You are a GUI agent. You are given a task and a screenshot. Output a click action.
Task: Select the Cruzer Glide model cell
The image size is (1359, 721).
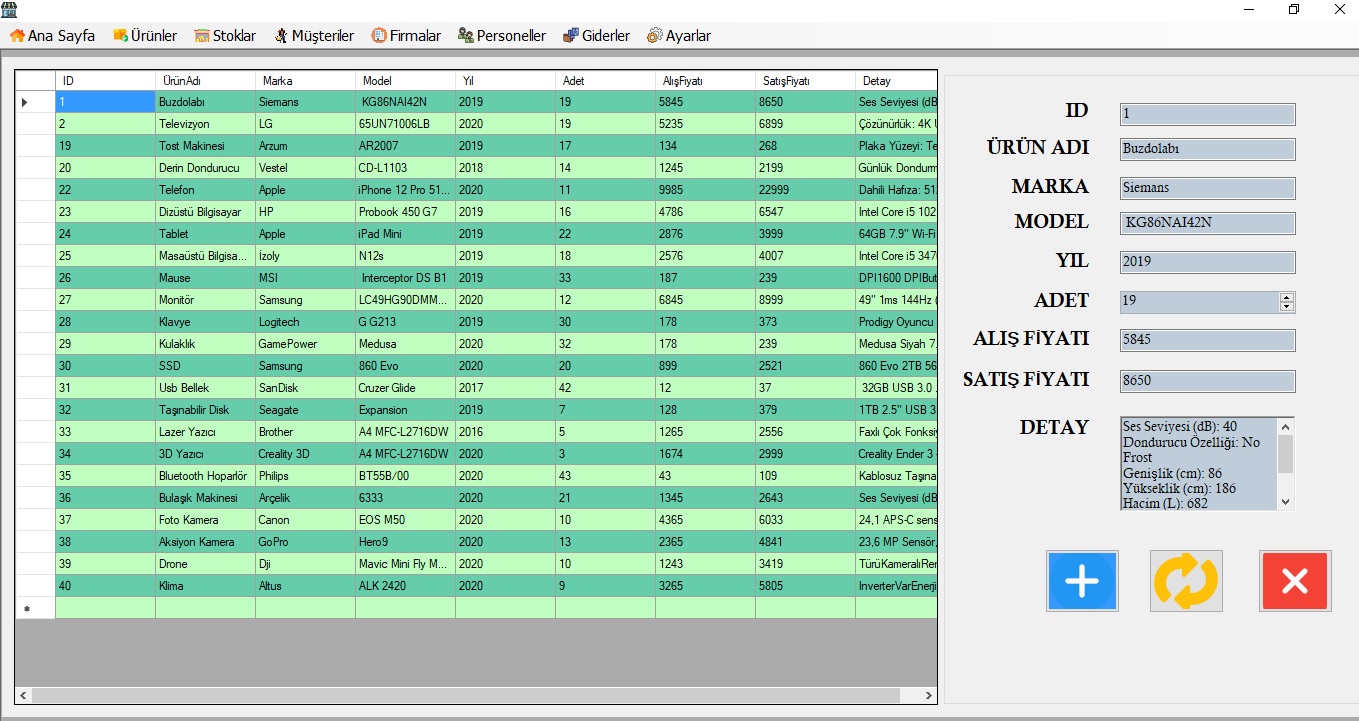click(405, 388)
